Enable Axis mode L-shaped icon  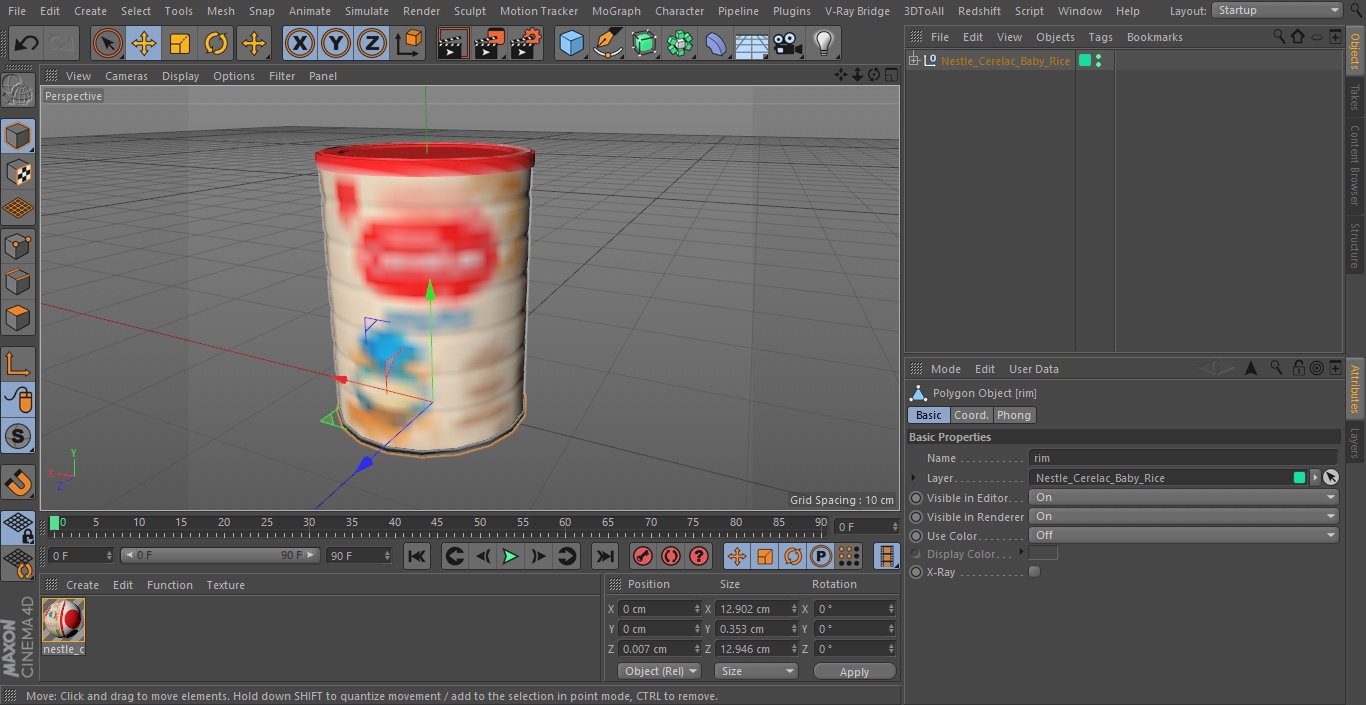pos(18,364)
